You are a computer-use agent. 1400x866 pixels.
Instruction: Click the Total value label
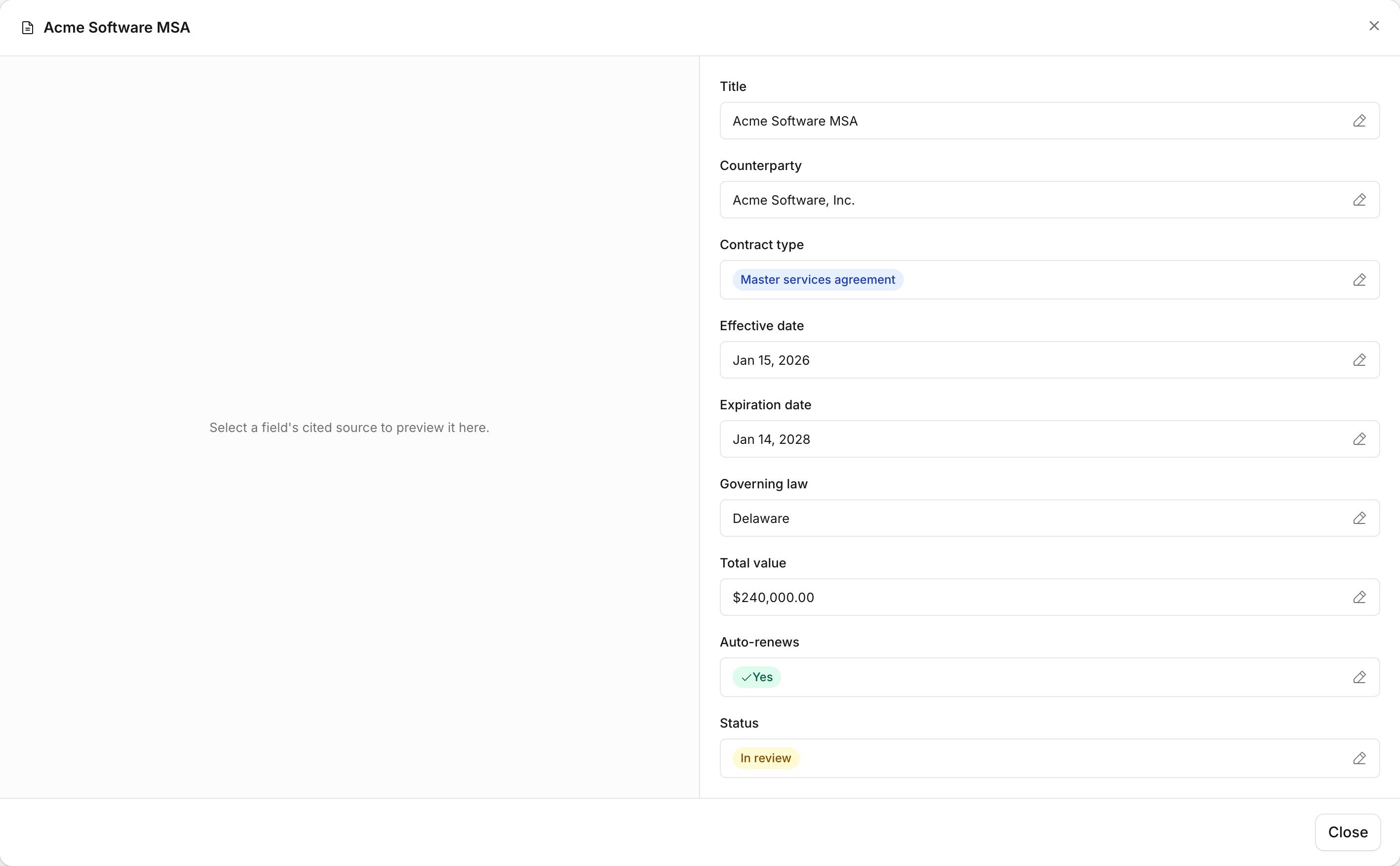click(753, 563)
